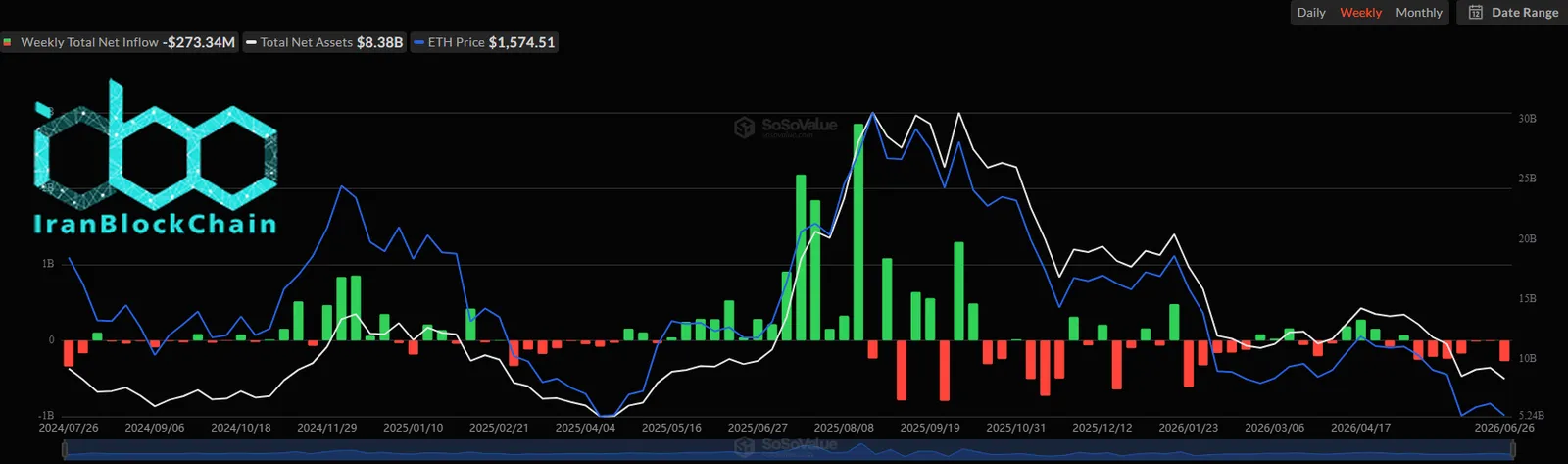
Task: Click the 2025/06/27 x-axis date label
Action: [x=759, y=428]
